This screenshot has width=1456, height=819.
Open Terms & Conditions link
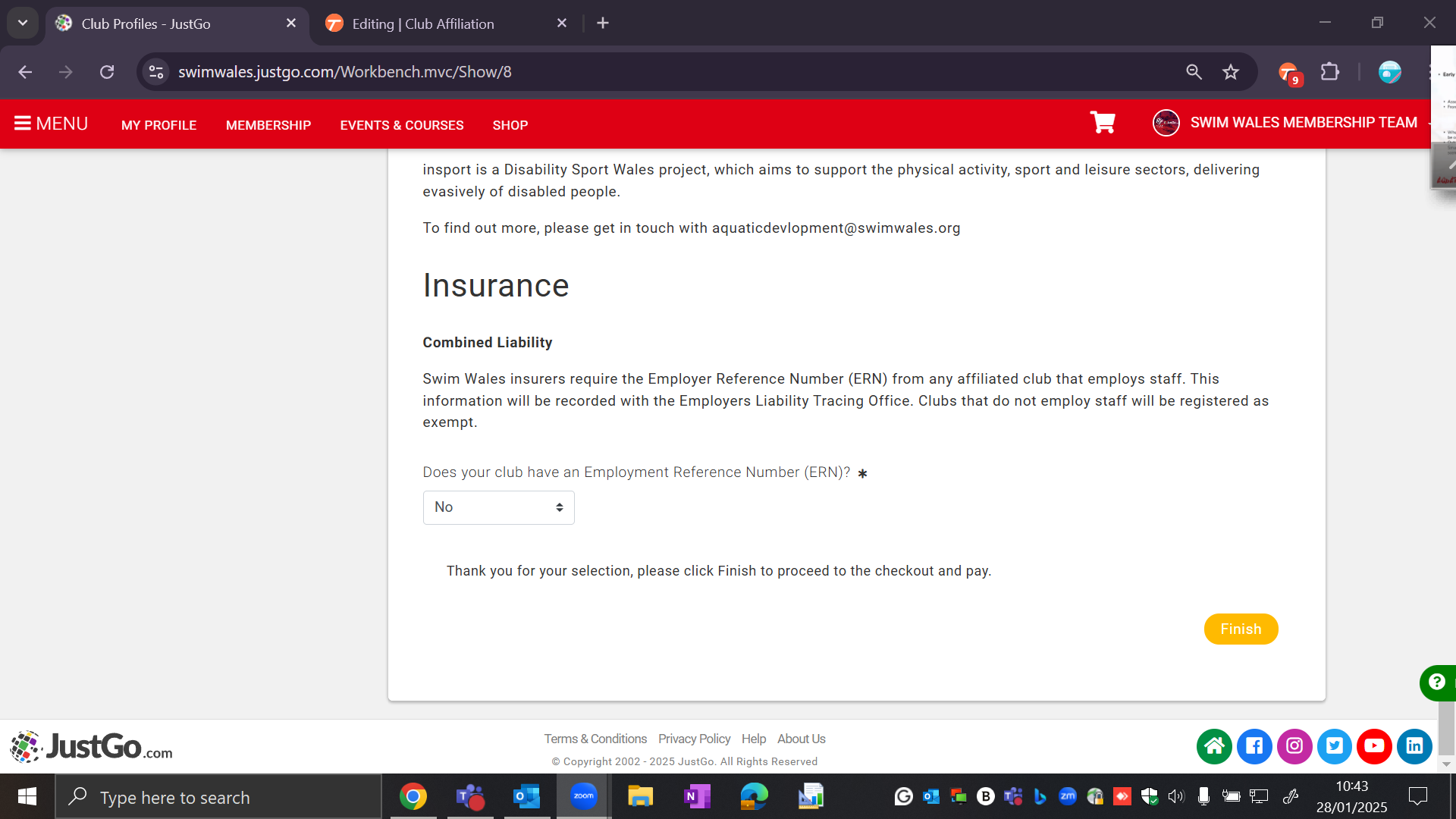pos(595,739)
